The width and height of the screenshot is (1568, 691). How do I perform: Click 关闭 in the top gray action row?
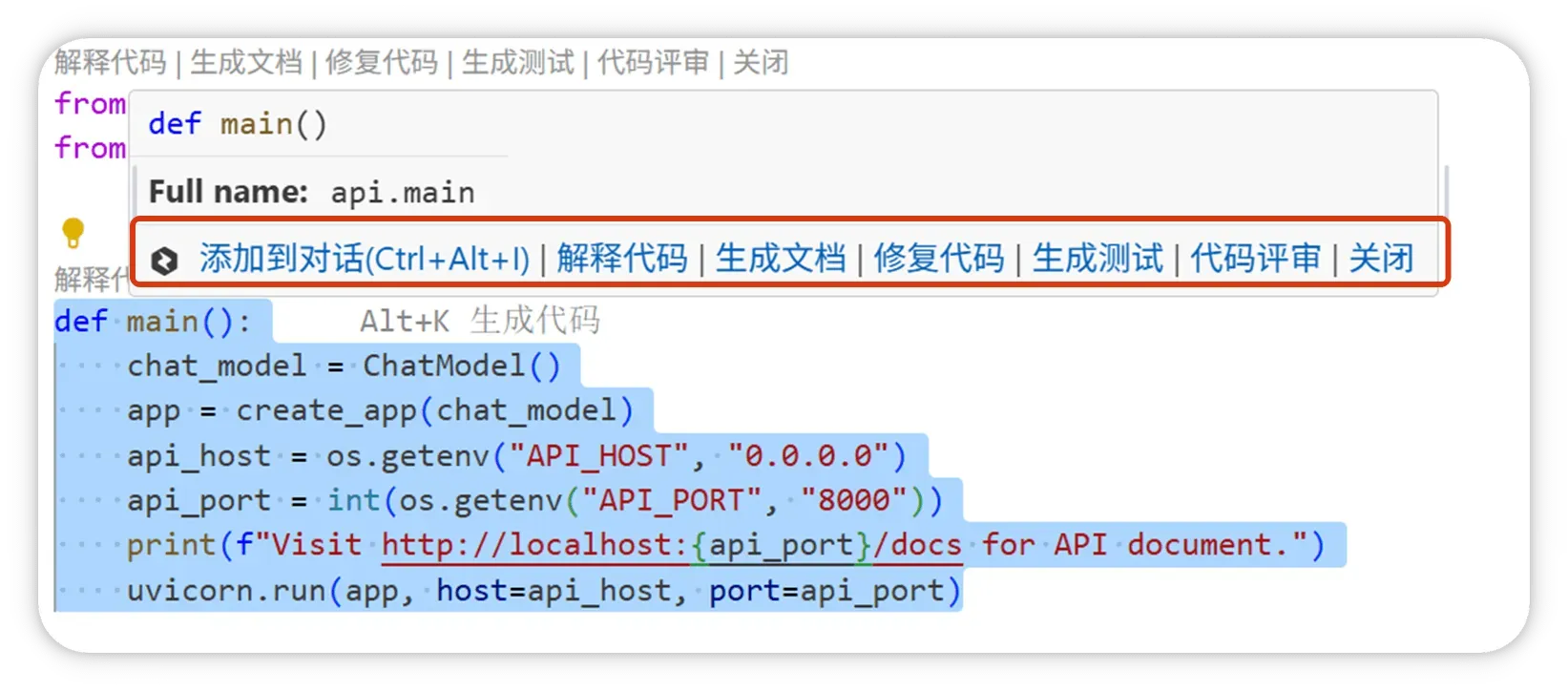click(x=760, y=63)
